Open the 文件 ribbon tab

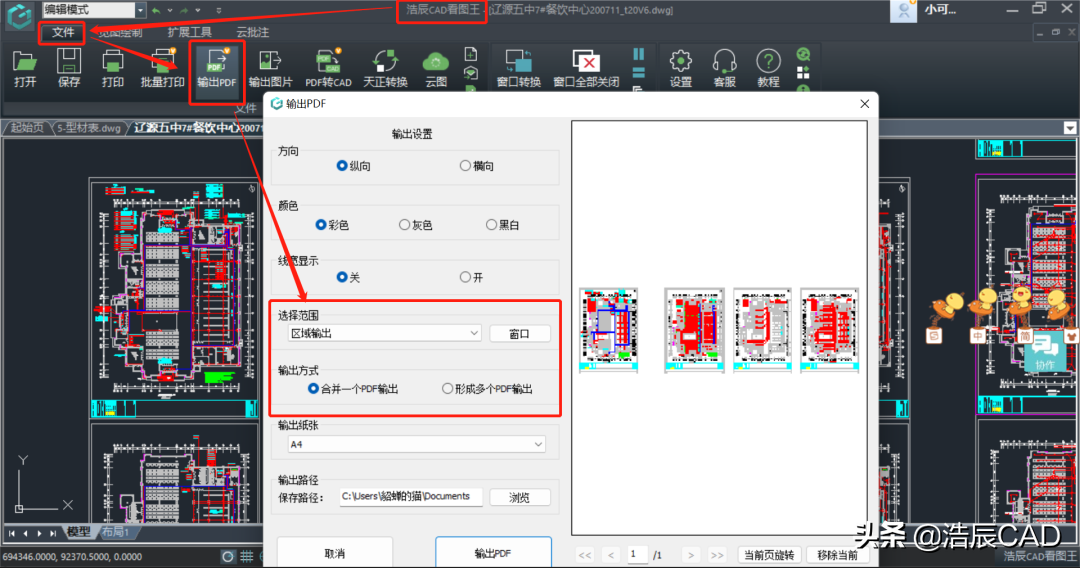click(x=63, y=32)
